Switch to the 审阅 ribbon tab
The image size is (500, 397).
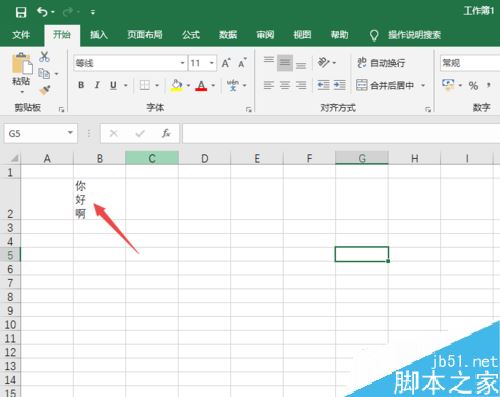pyautogui.click(x=265, y=34)
